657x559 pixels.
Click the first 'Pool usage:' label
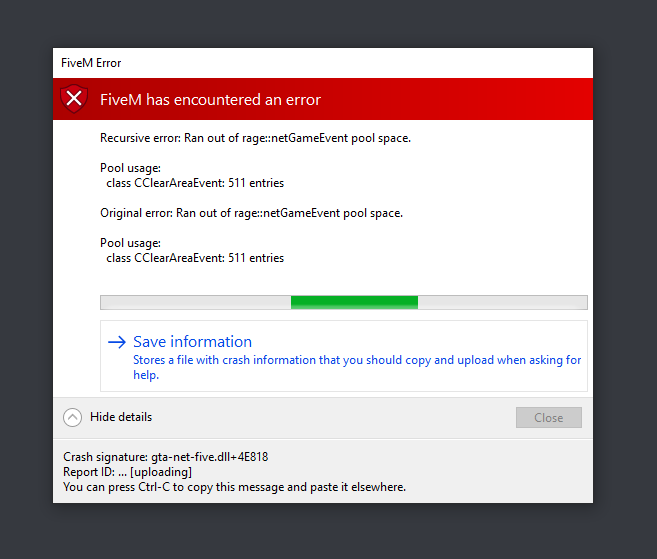click(130, 168)
